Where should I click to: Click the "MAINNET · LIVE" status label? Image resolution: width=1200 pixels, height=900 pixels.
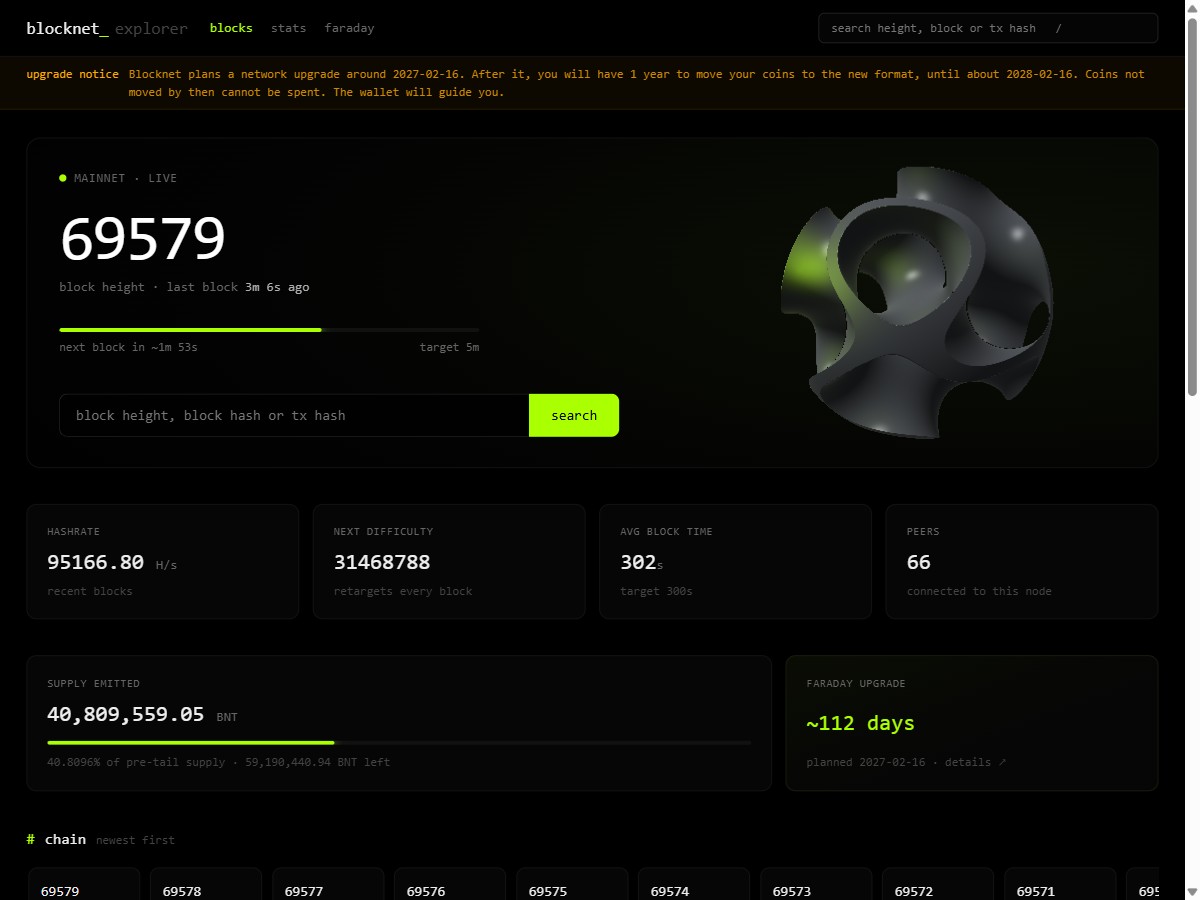[125, 178]
